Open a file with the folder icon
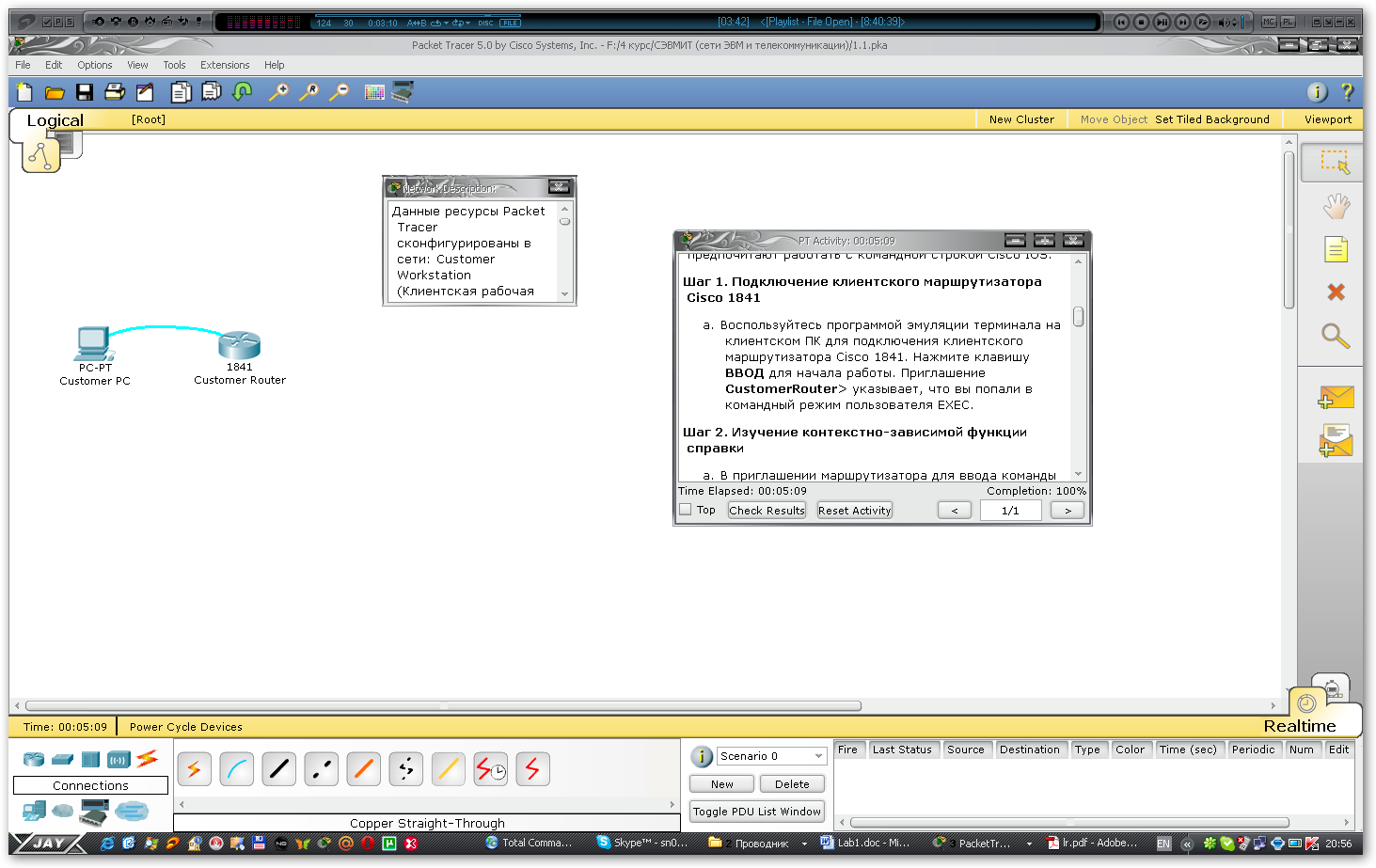 pyautogui.click(x=55, y=92)
